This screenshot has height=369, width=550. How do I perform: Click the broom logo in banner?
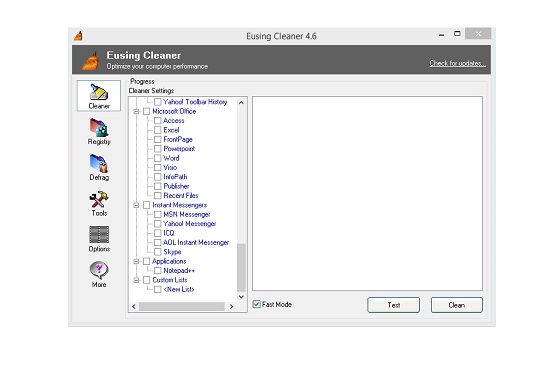coord(90,60)
